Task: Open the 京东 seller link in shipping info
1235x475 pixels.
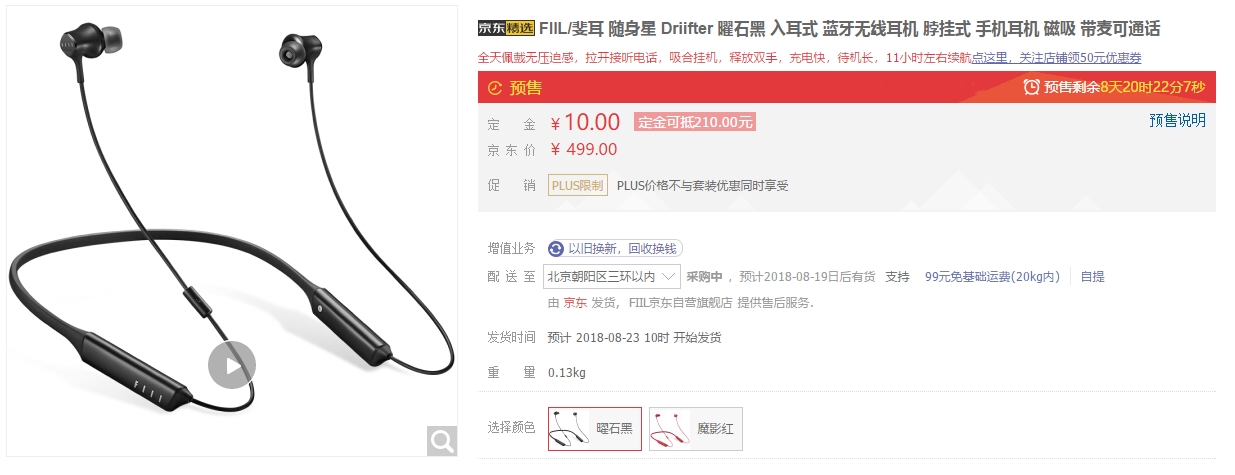Action: point(575,302)
